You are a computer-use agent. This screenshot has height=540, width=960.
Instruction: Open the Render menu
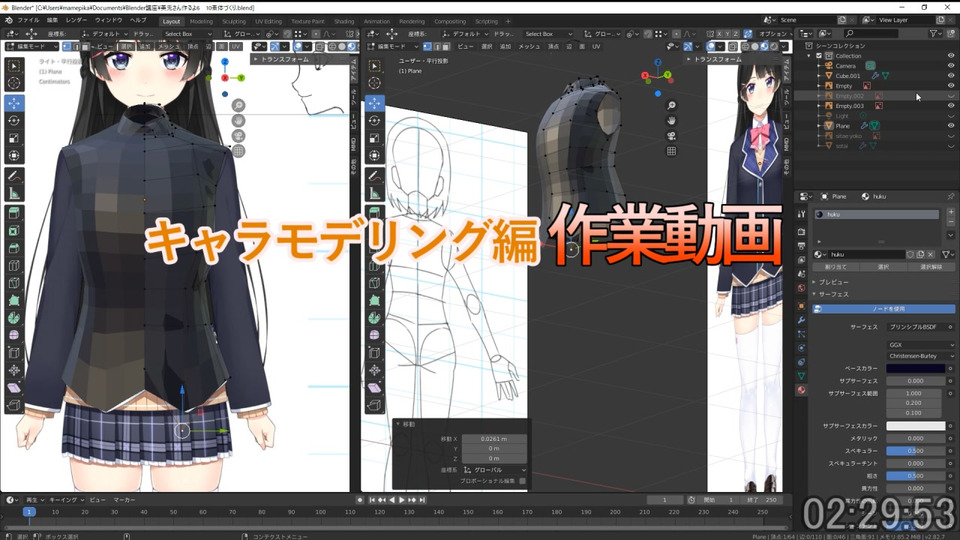coord(77,20)
